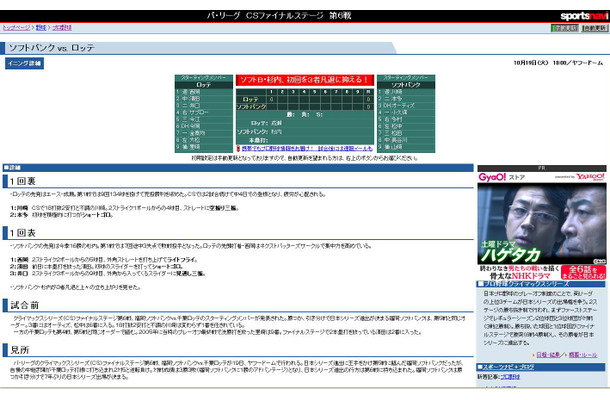Click the red 全6話 ad button

[x=583, y=272]
